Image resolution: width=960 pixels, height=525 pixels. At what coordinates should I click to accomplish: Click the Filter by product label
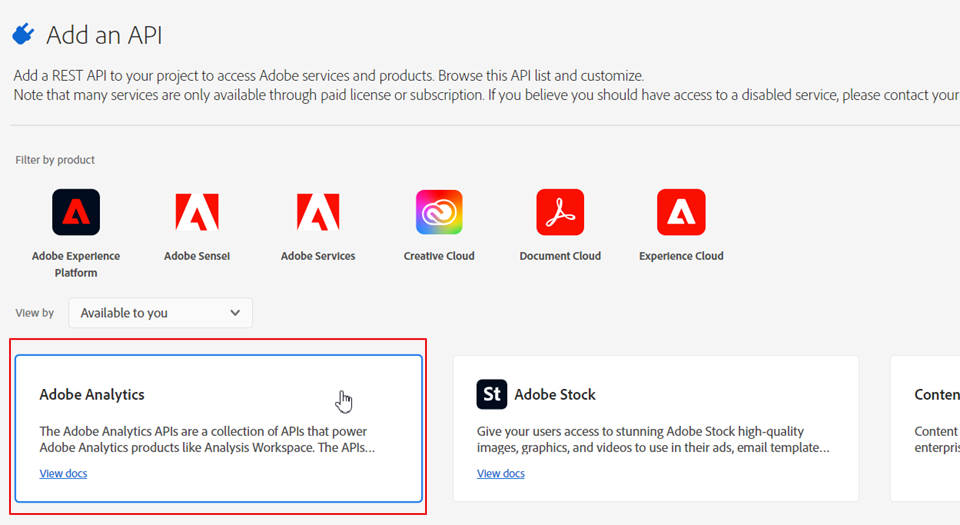pyautogui.click(x=55, y=160)
